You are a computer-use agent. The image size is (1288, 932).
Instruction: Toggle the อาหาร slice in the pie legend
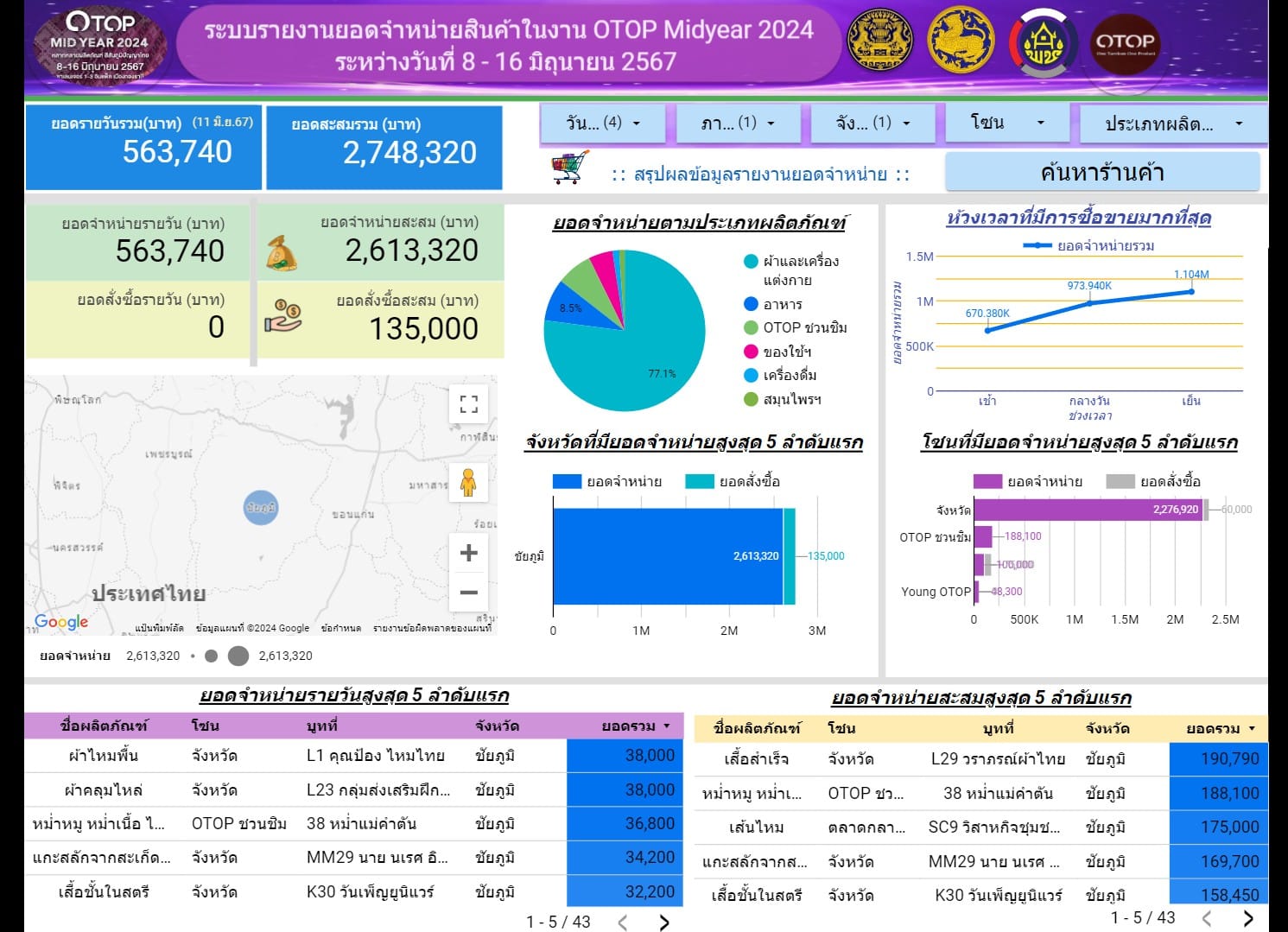click(777, 304)
